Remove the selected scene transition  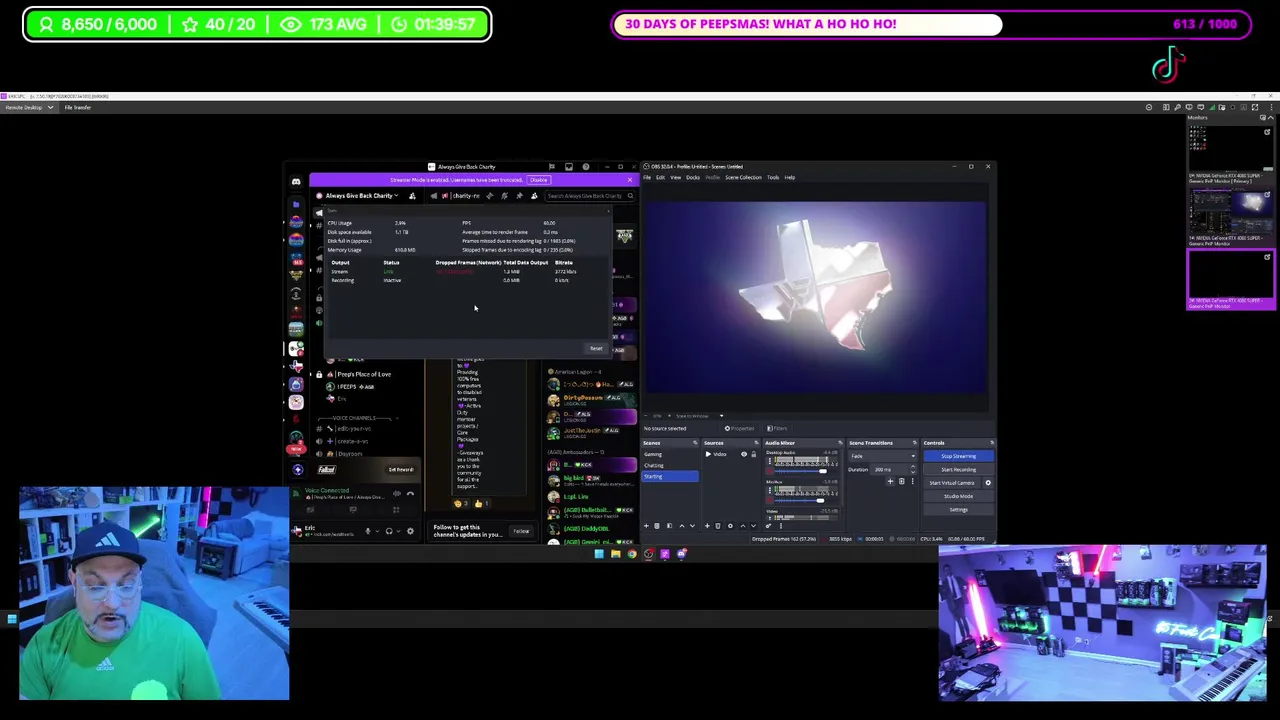point(901,481)
